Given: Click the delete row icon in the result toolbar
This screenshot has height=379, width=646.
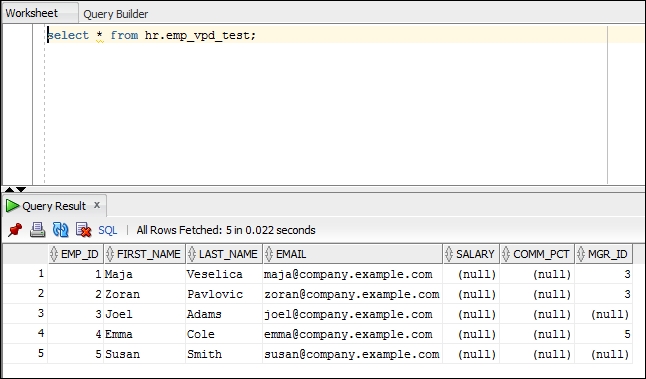Looking at the screenshot, I should pyautogui.click(x=84, y=230).
